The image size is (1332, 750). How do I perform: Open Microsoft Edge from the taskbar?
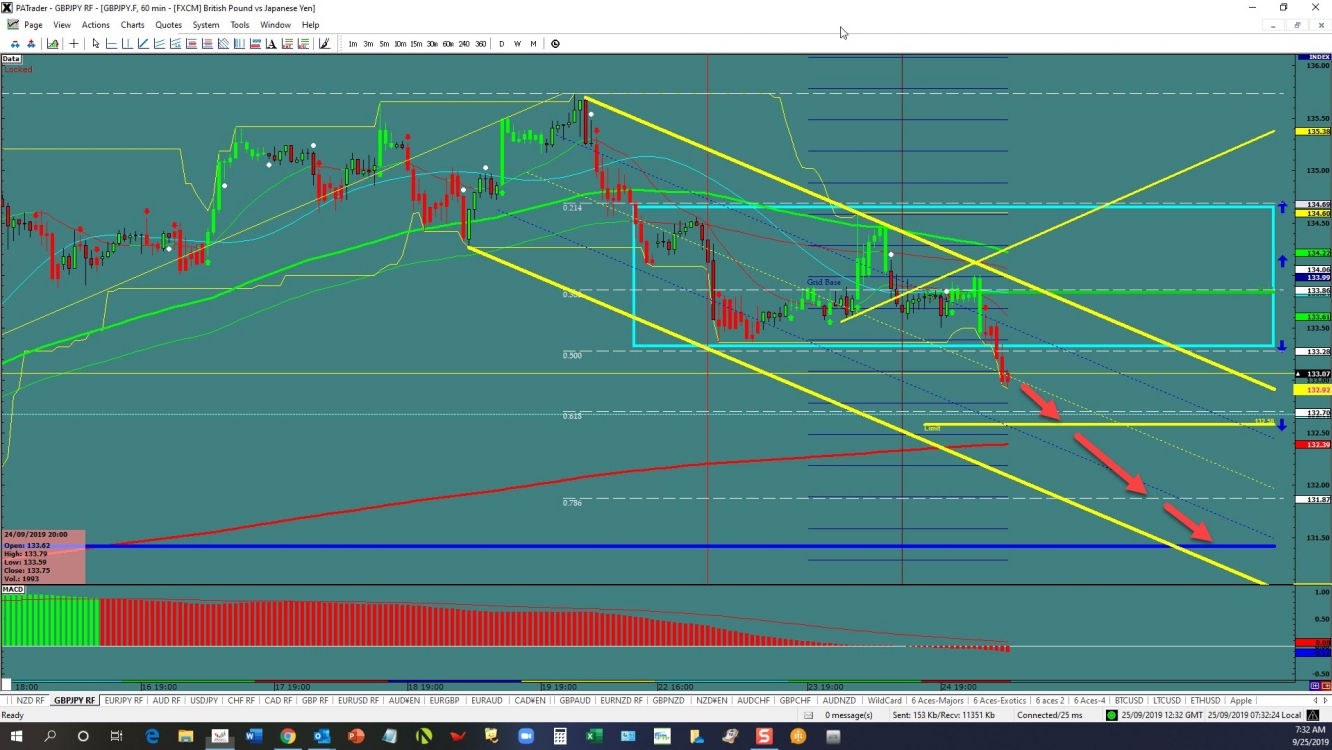tap(152, 736)
